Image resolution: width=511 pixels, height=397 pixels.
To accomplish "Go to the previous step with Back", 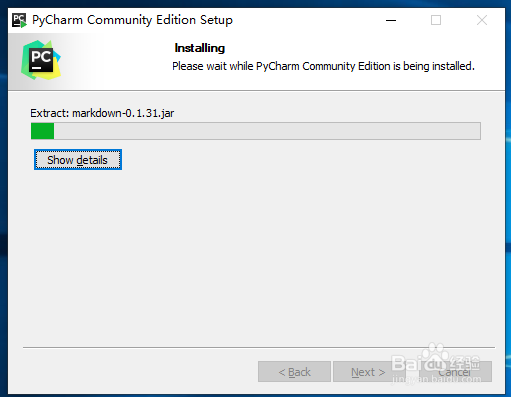I will click(294, 372).
